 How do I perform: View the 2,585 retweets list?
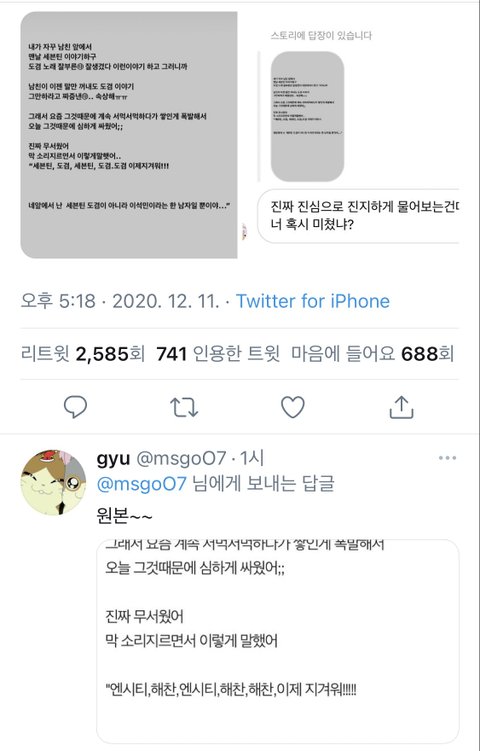83,354
